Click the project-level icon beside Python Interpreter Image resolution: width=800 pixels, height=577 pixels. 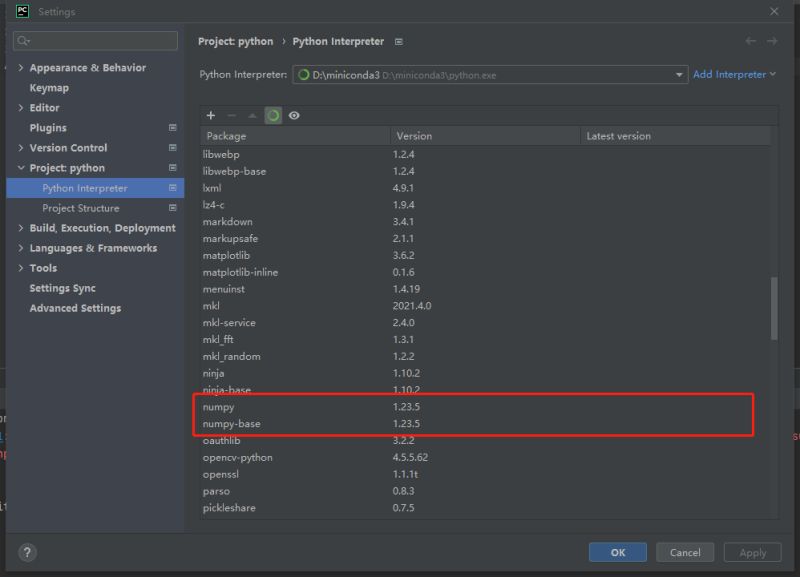173,188
